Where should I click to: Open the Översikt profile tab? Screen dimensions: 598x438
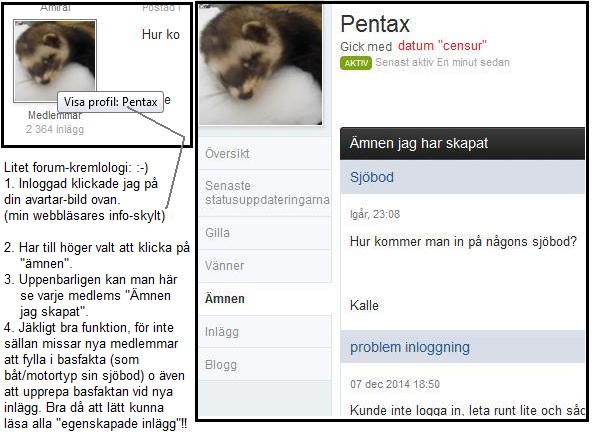coord(227,154)
